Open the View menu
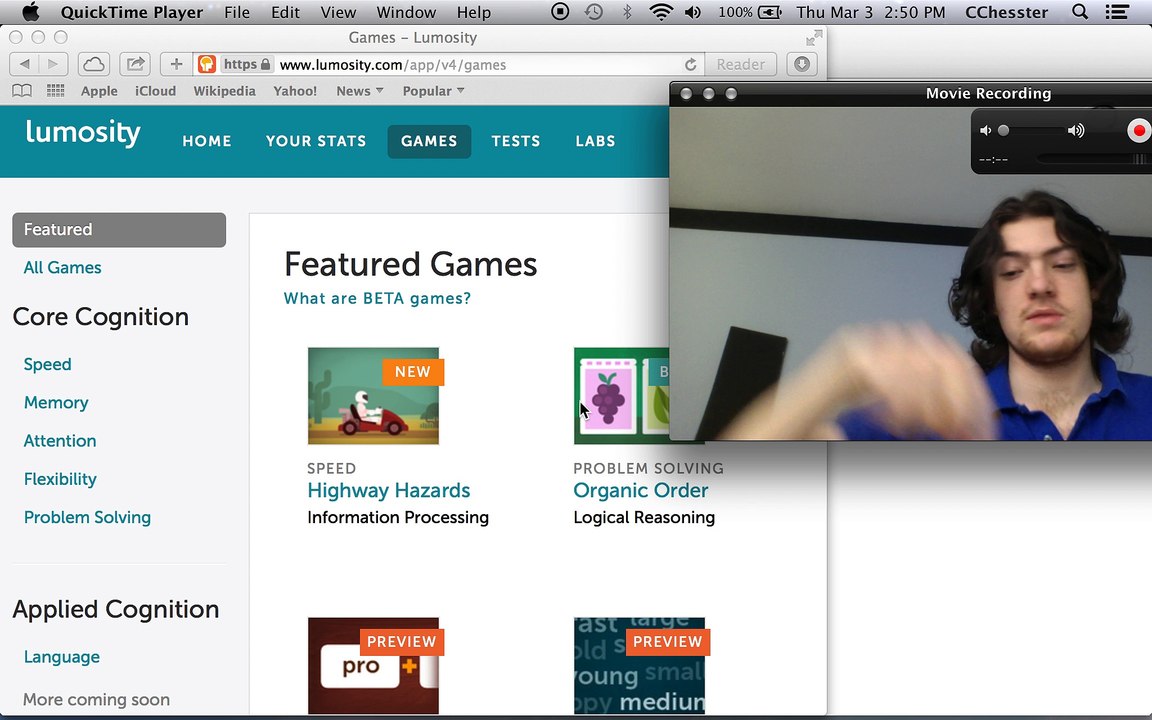Viewport: 1152px width, 720px height. coord(338,12)
